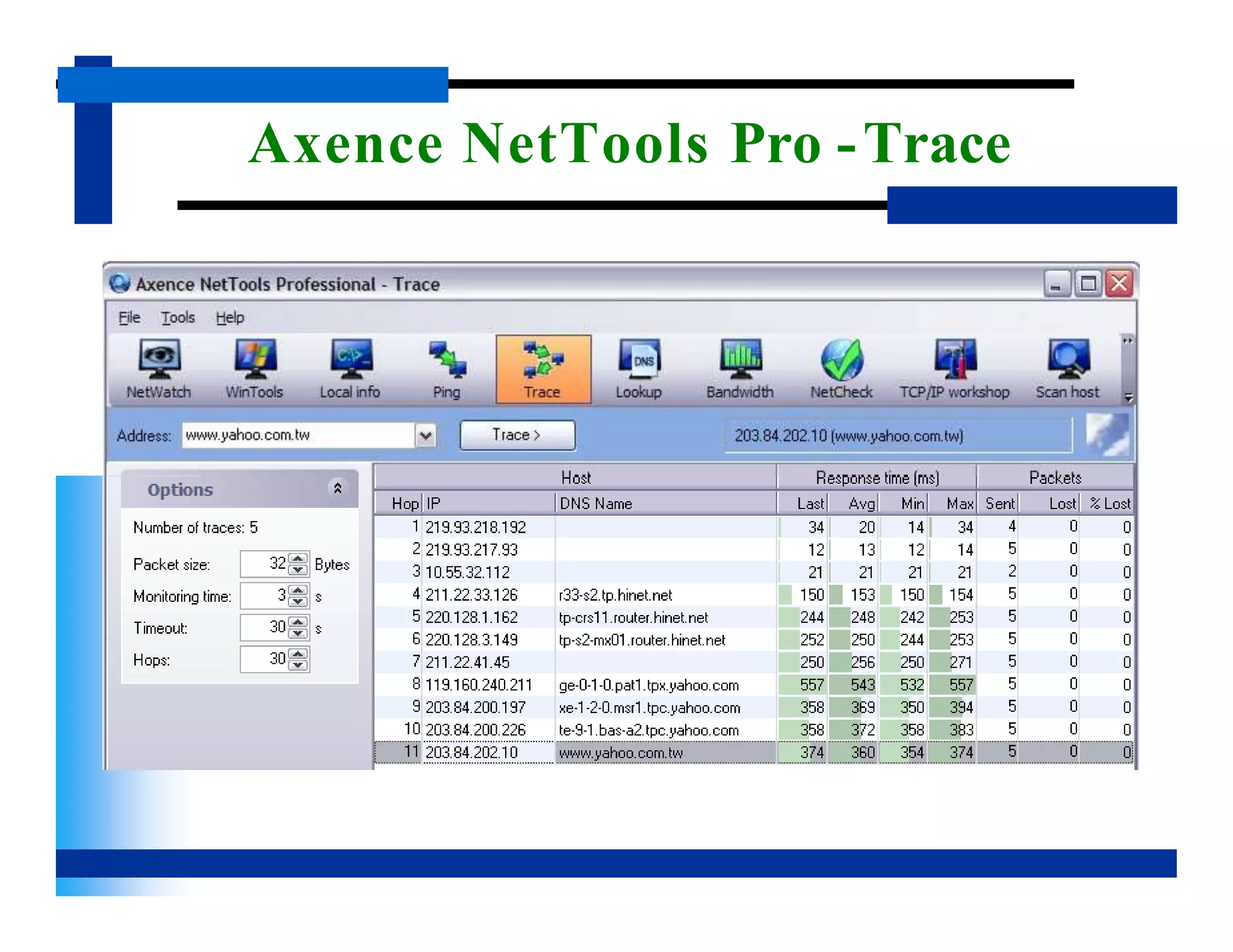Close the NetTools window
The image size is (1233, 952).
pos(1119,283)
